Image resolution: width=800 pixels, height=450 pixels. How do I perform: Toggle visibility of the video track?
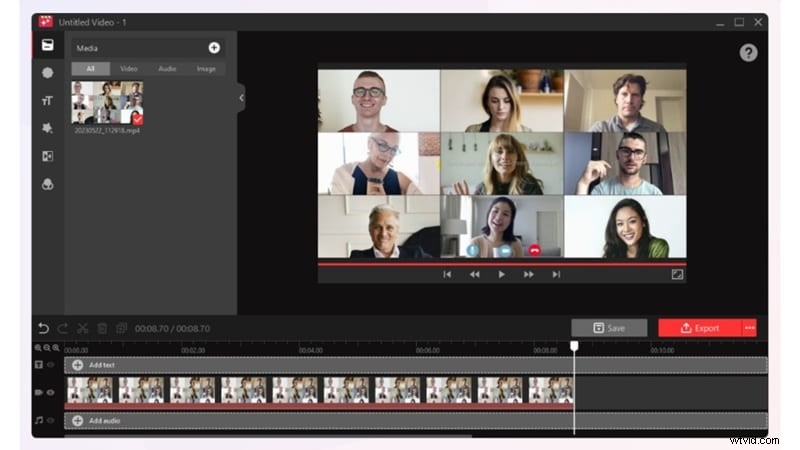(51, 392)
